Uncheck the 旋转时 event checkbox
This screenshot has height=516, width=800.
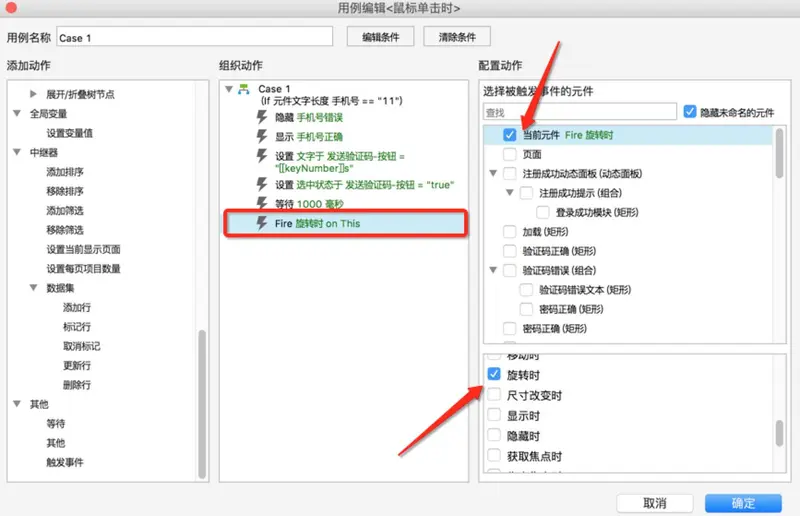493,375
